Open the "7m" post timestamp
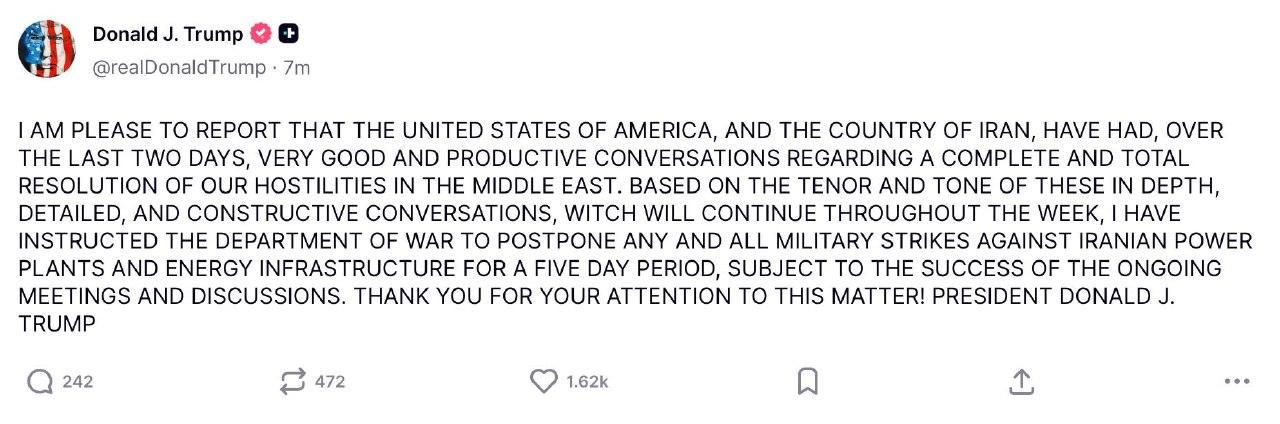1280x424 pixels. pyautogui.click(x=297, y=68)
